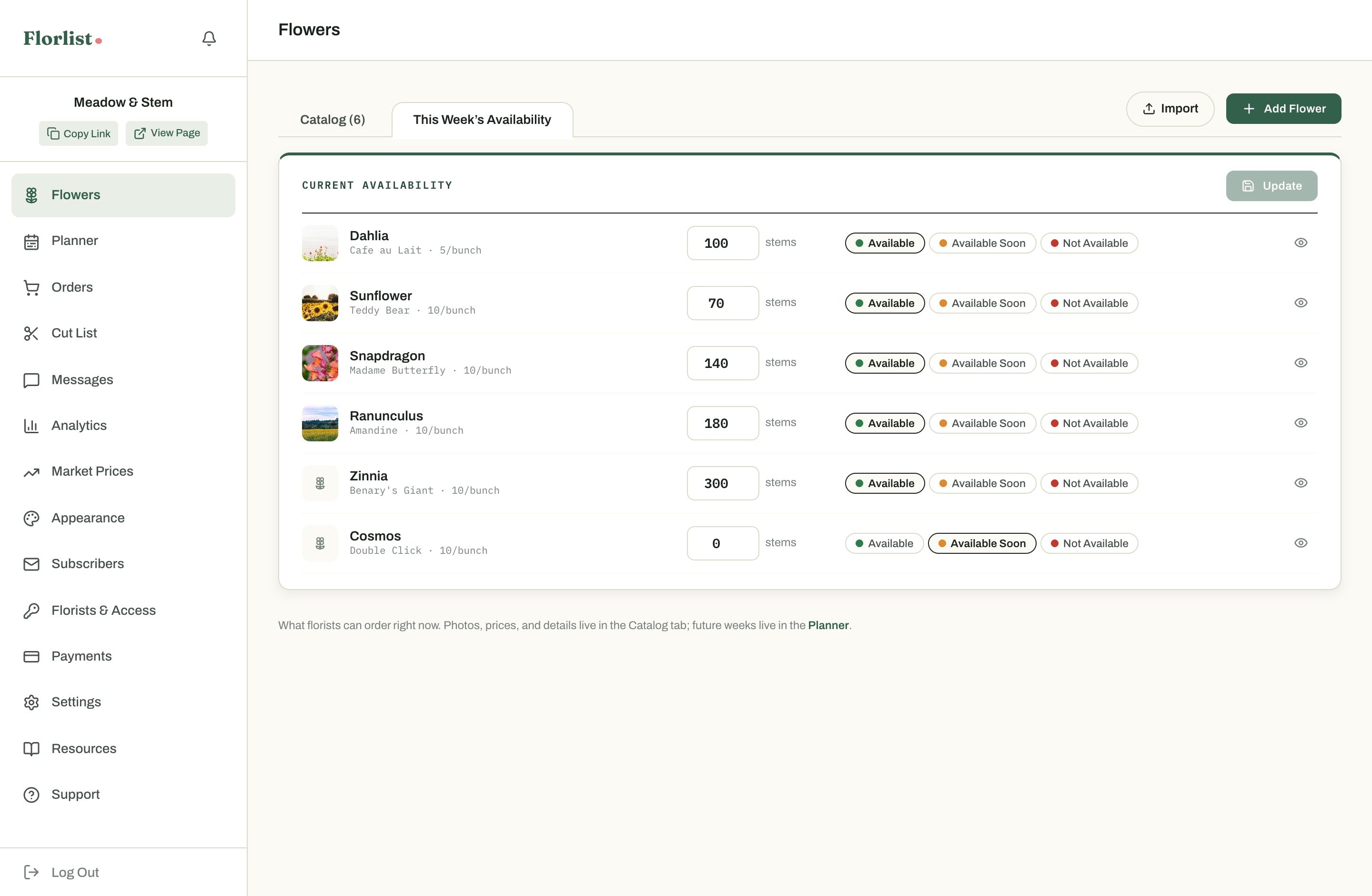Image resolution: width=1372 pixels, height=896 pixels.
Task: Click the Meadow & Stem farm name
Action: point(123,102)
